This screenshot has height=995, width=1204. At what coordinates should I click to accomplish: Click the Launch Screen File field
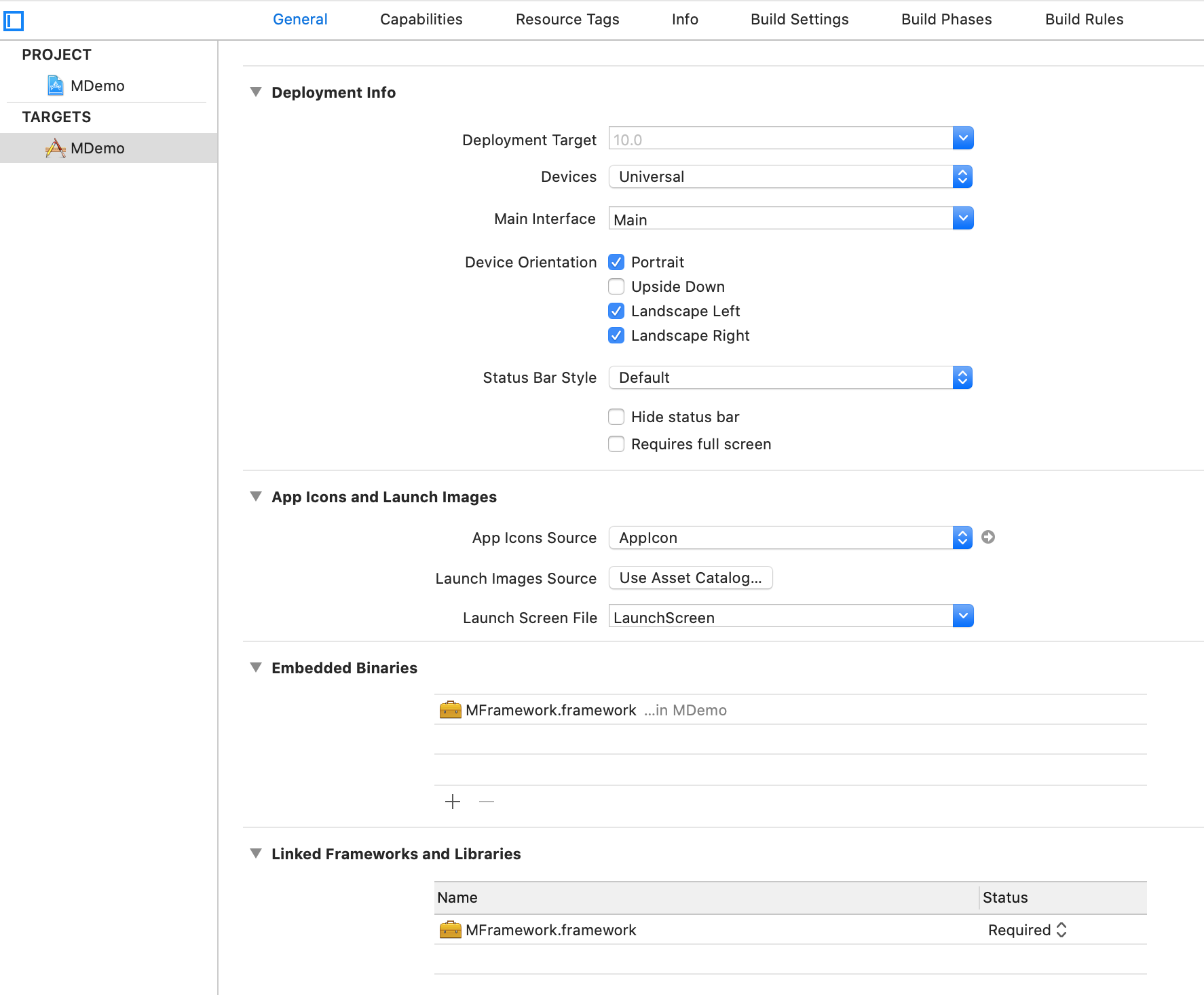tap(780, 616)
